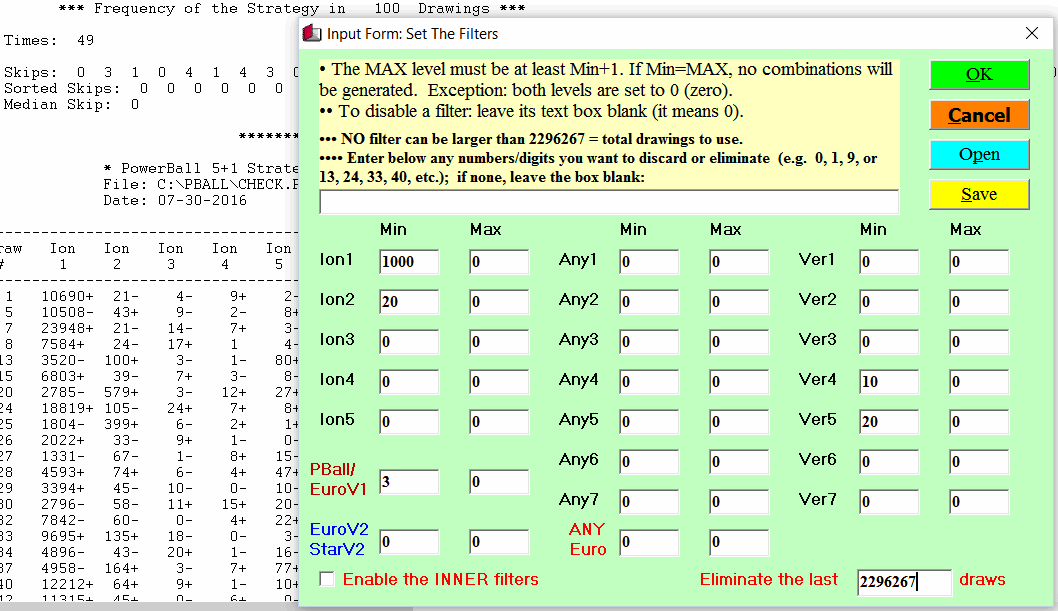Click the Ion1 Max text box

[499, 262]
